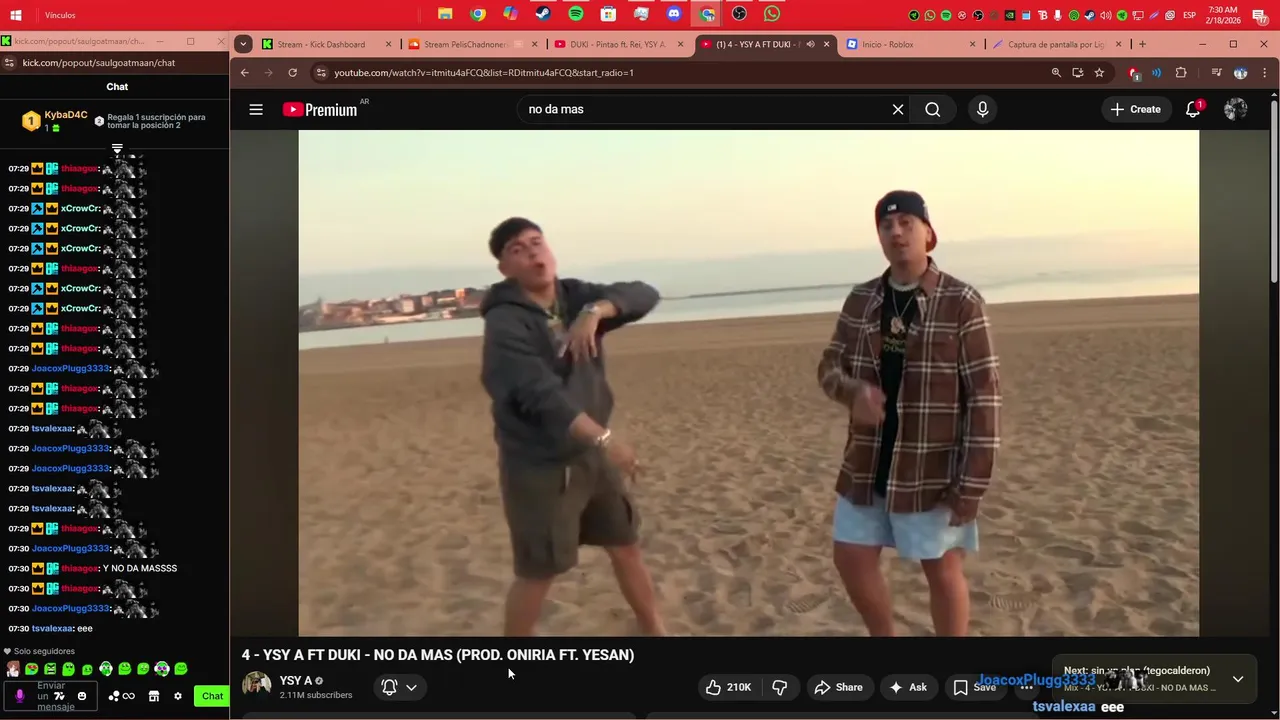Open more actions three-dot menu under video
The width and height of the screenshot is (1280, 720).
[x=1026, y=687]
